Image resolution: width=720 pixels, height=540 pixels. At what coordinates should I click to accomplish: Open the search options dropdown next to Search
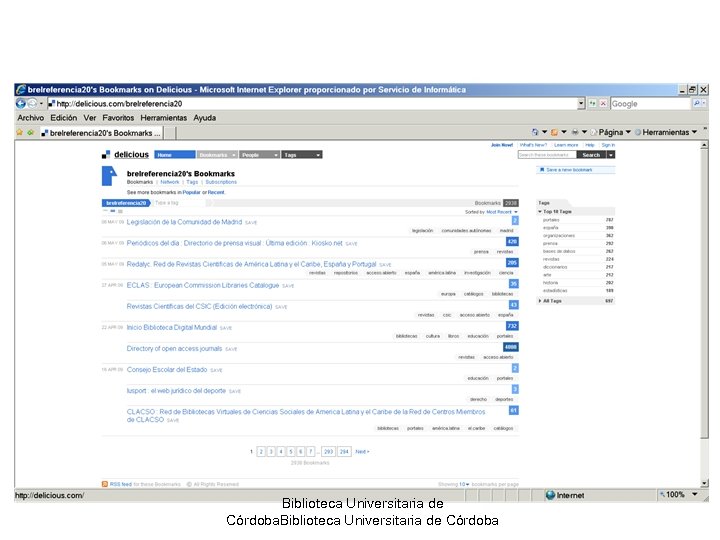[x=611, y=155]
